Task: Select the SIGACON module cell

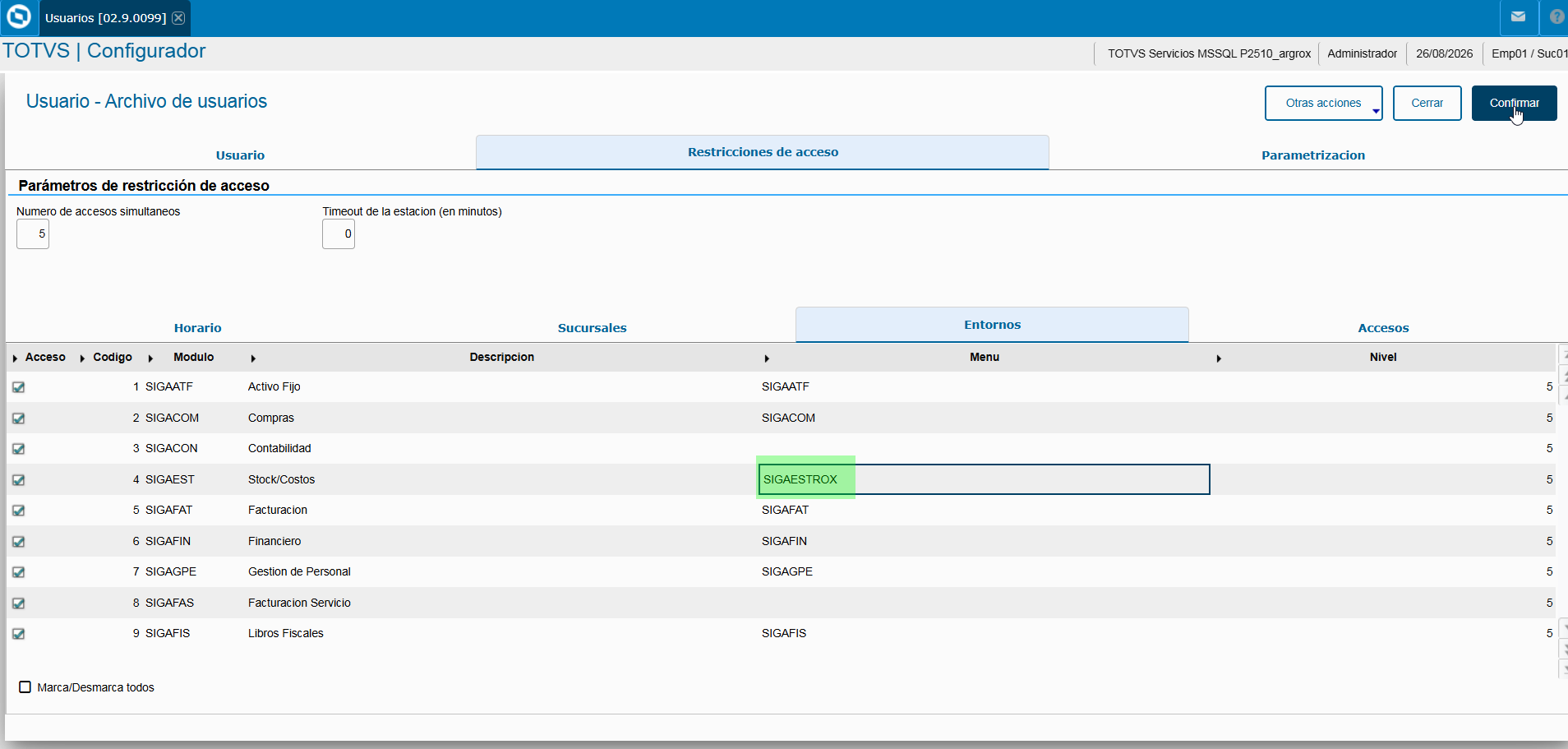Action: [171, 448]
